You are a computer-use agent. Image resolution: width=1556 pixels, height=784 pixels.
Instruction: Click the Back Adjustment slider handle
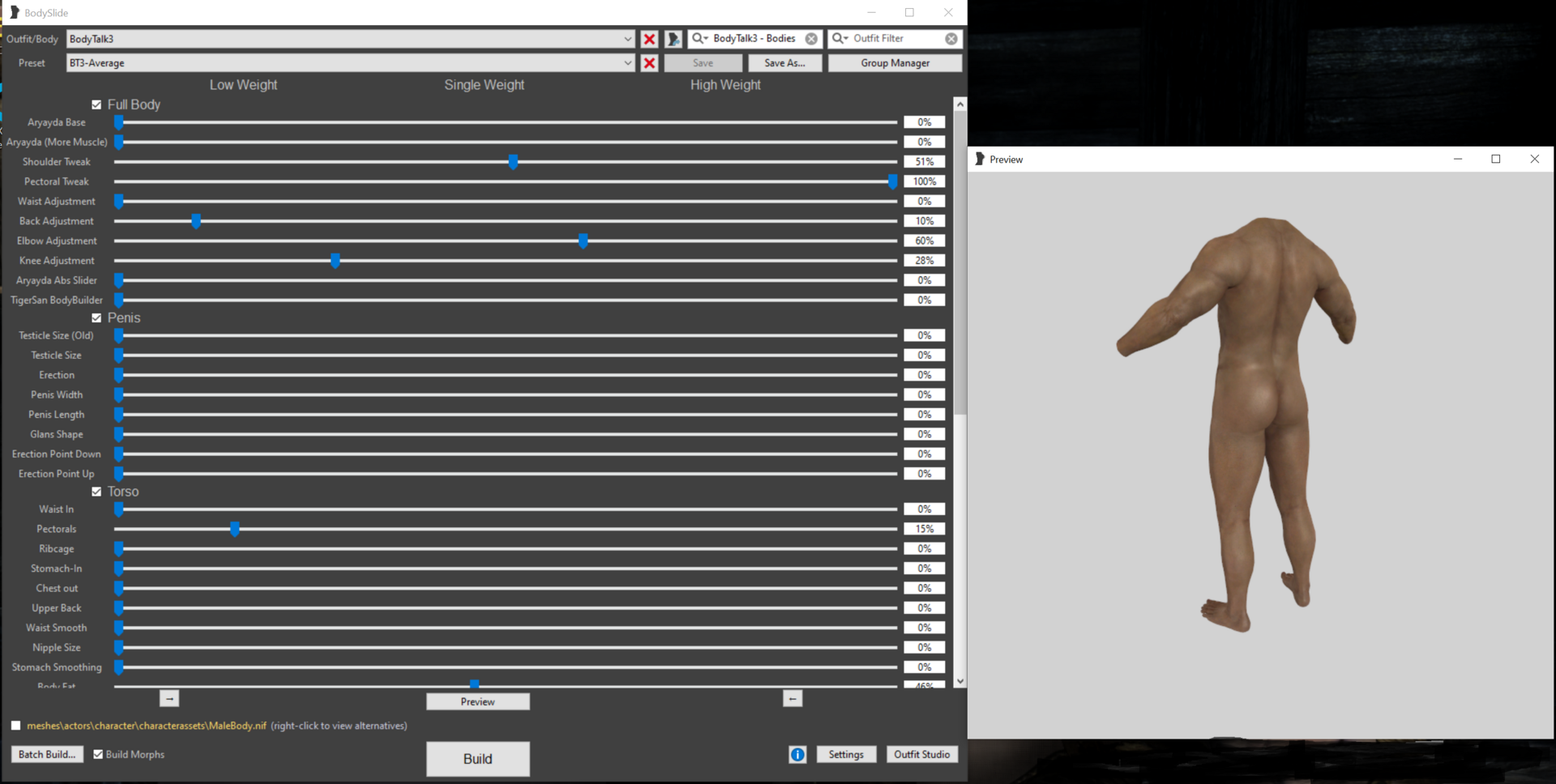(196, 221)
